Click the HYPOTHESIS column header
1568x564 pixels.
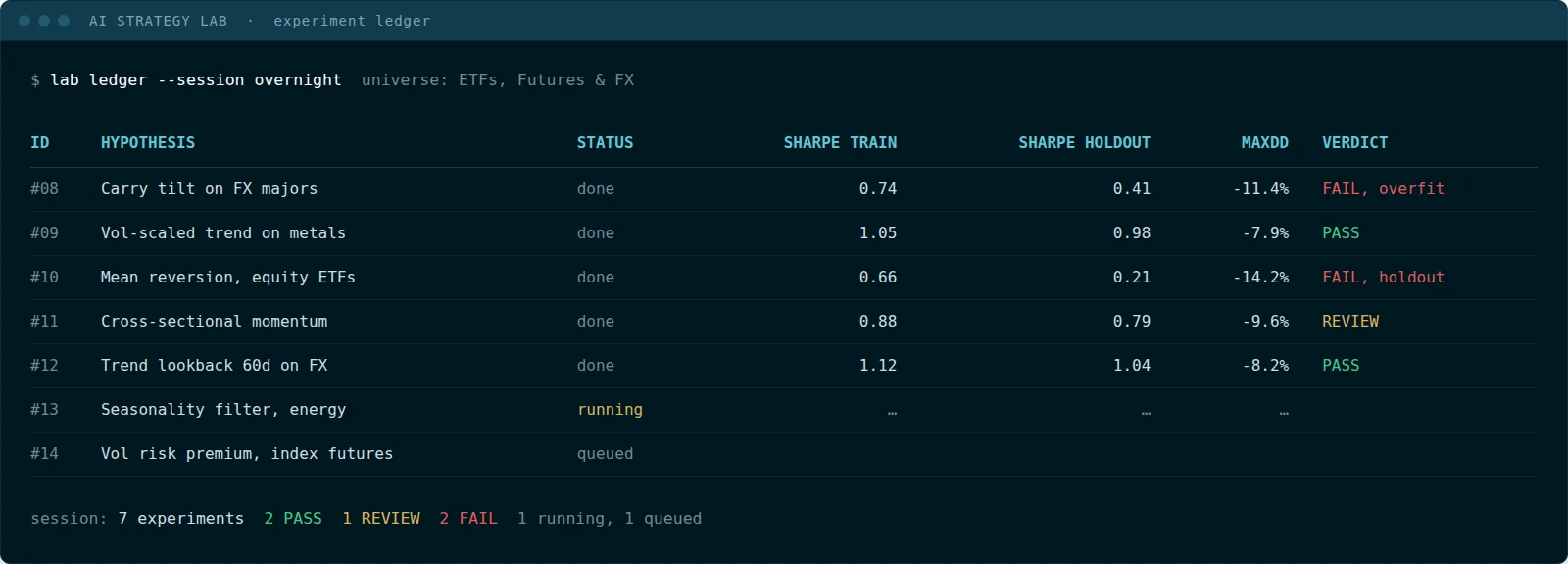point(148,143)
